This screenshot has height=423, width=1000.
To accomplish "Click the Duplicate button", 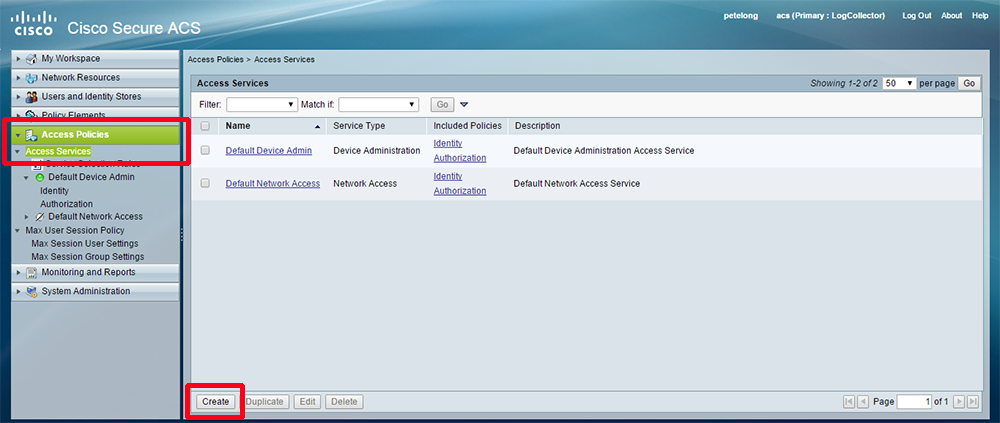I will coord(265,402).
